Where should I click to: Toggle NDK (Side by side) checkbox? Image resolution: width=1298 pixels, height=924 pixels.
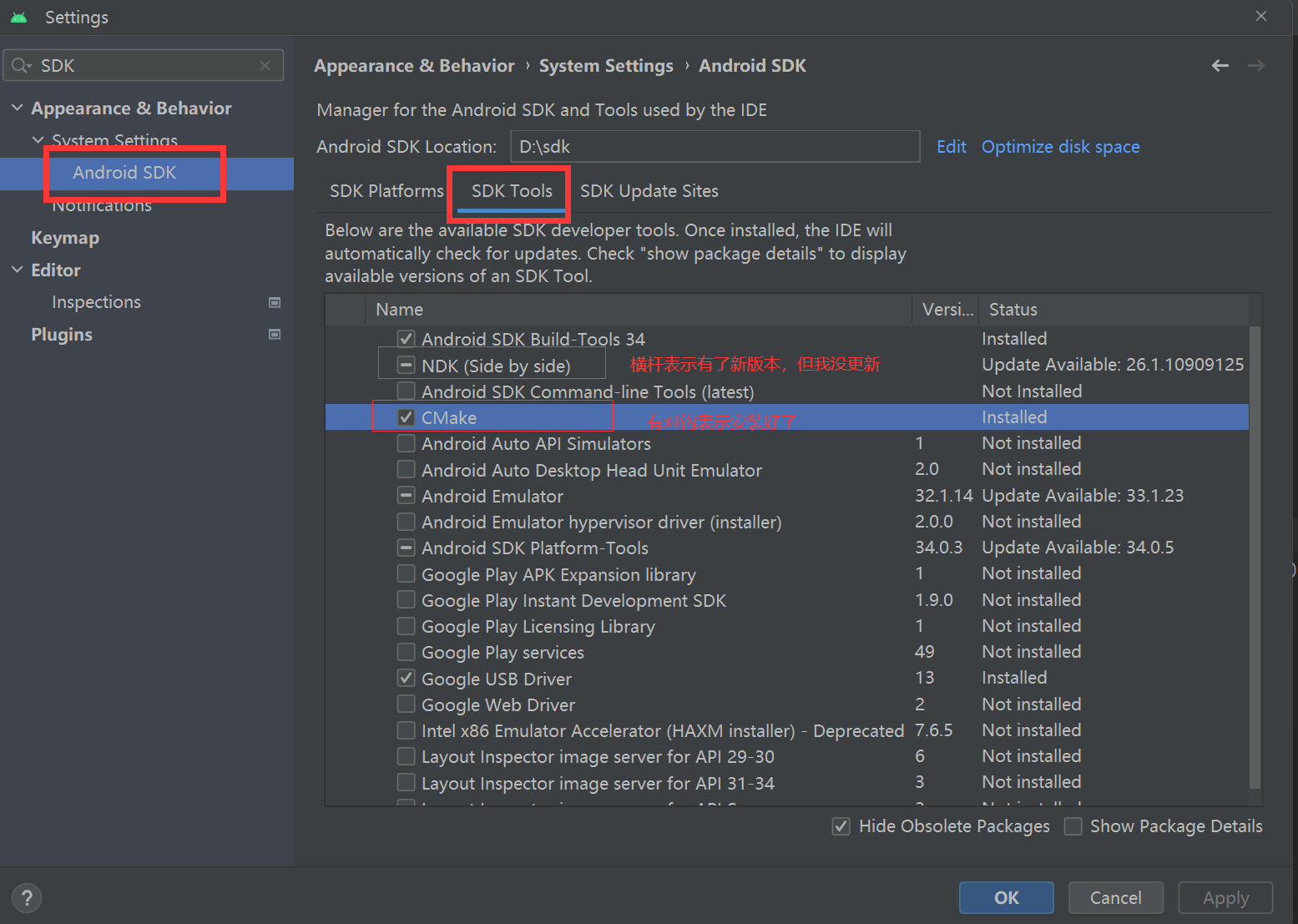click(x=406, y=365)
